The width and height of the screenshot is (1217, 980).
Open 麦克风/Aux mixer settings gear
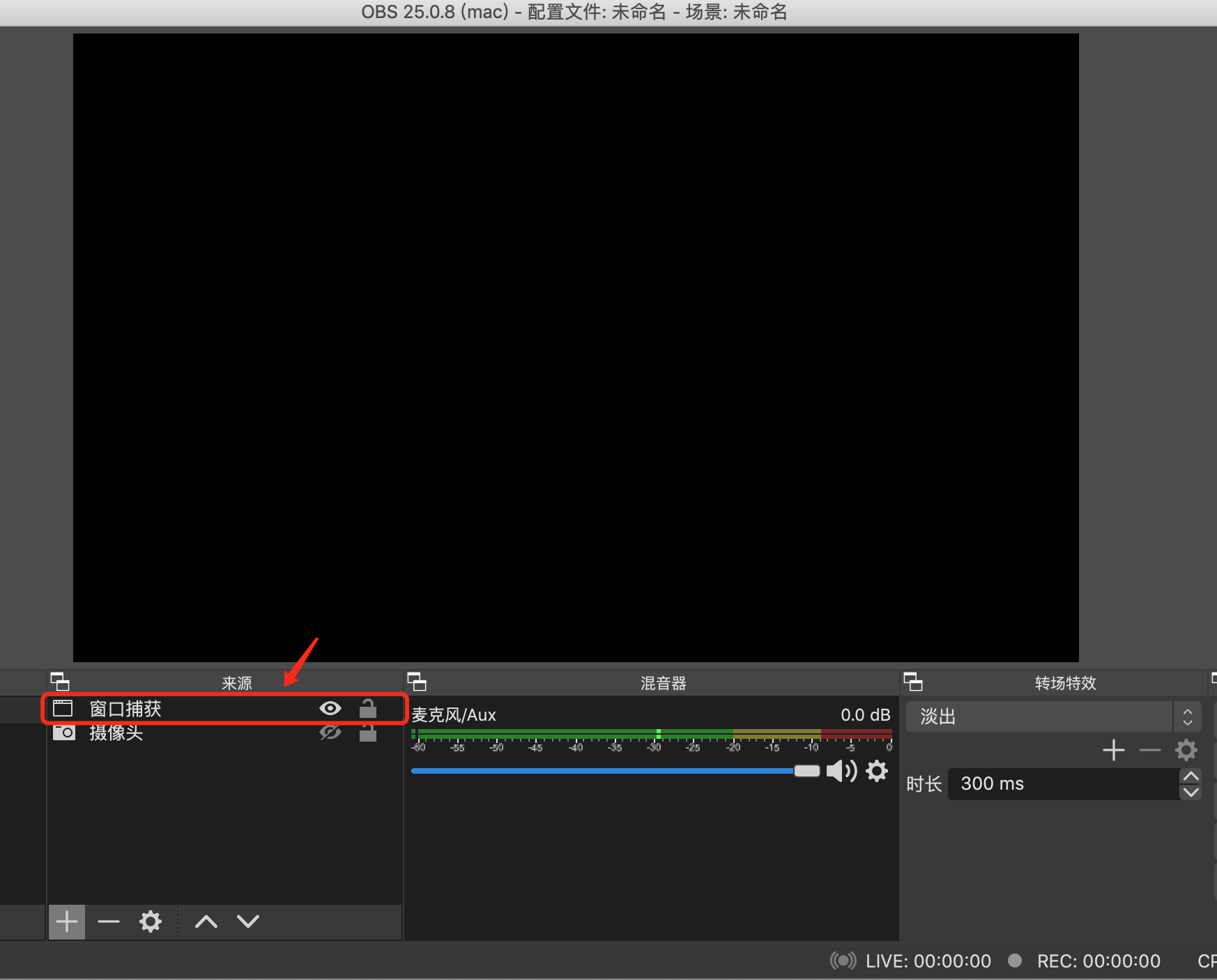877,771
